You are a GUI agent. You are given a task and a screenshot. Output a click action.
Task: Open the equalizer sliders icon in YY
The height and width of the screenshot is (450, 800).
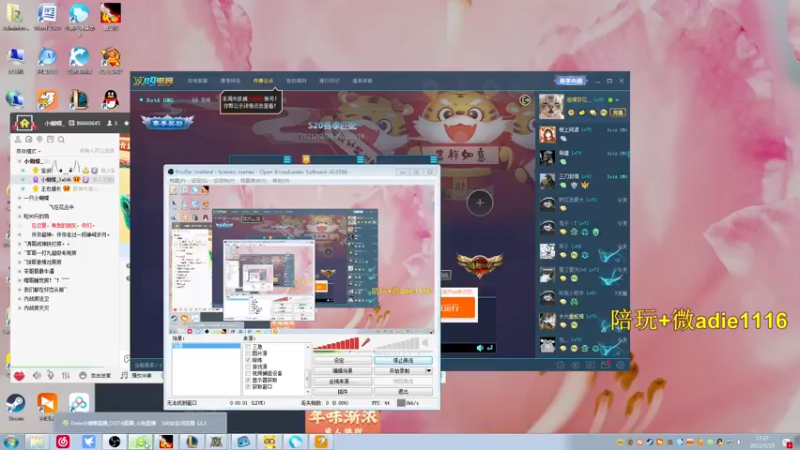coord(66,376)
